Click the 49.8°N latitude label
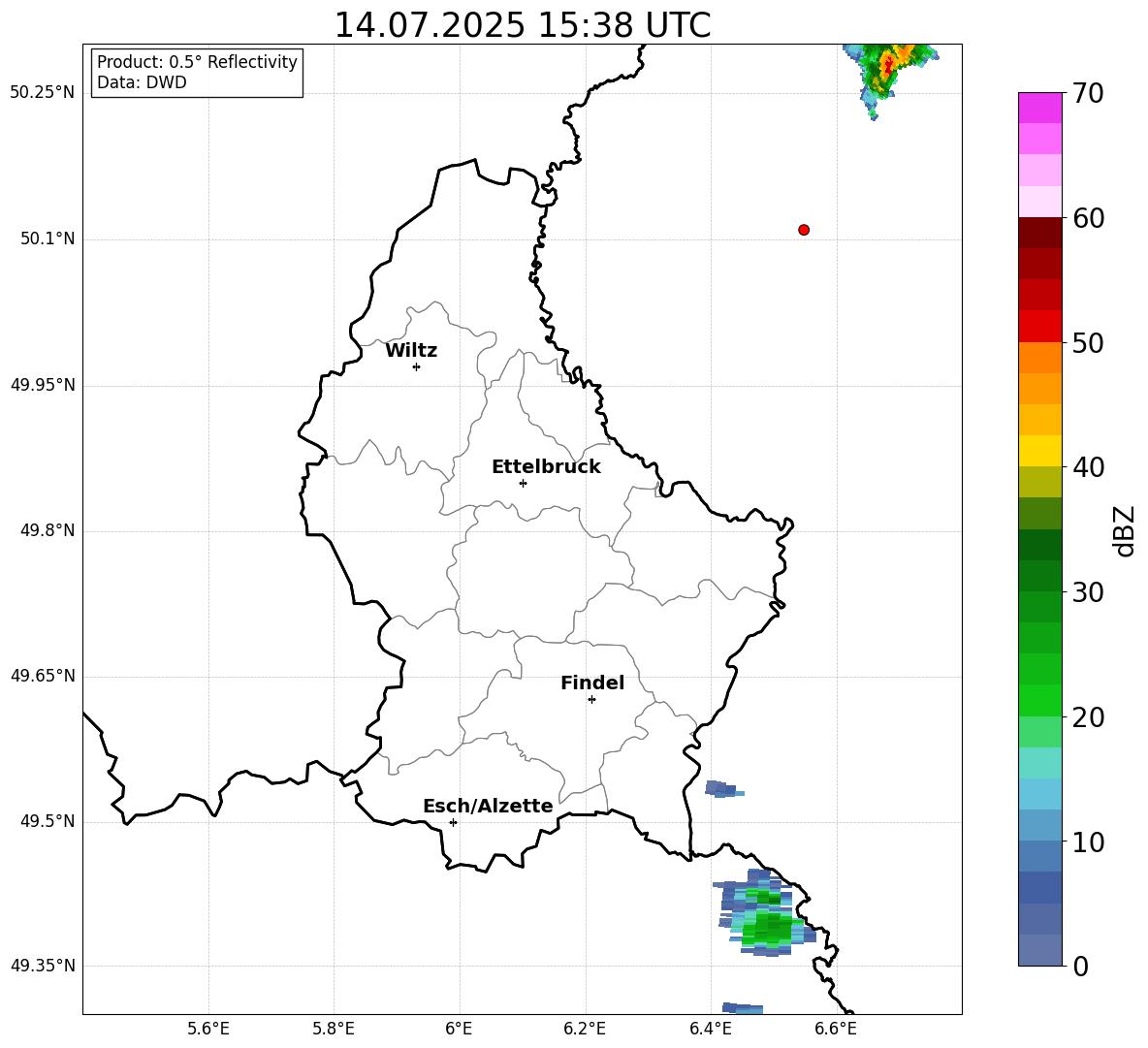 click(48, 530)
